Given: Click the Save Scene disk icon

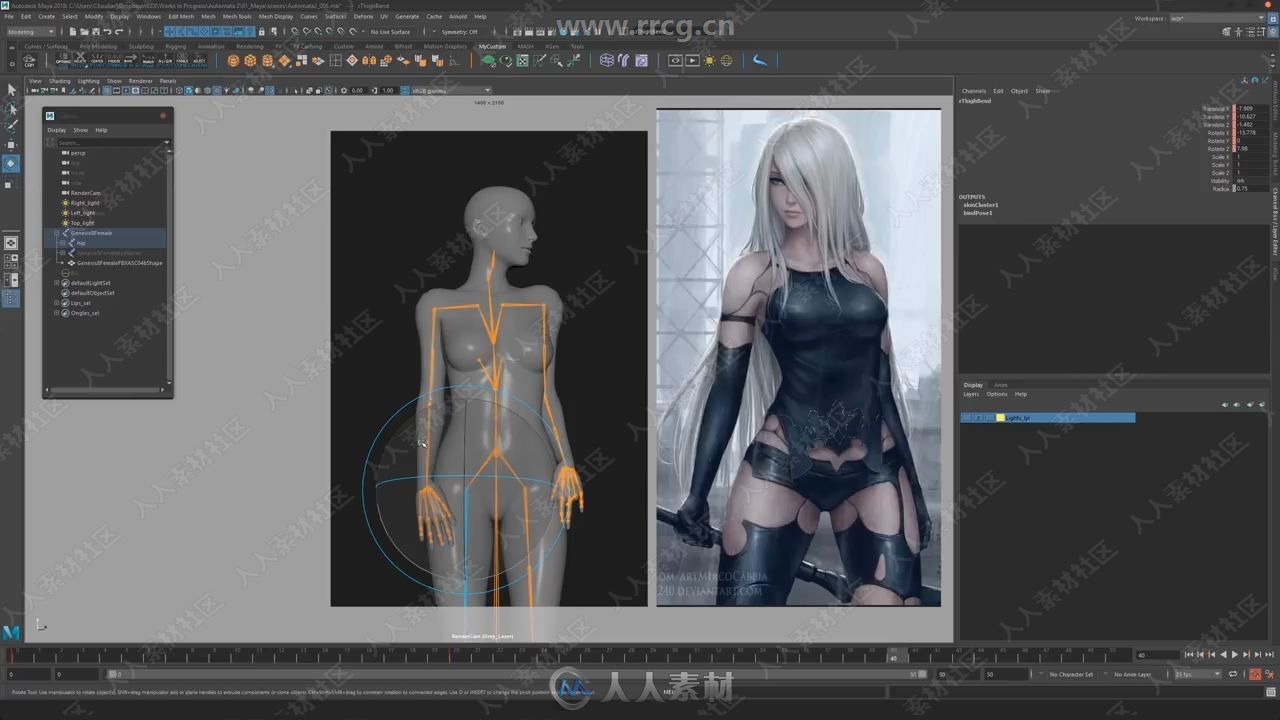Looking at the screenshot, I should tap(95, 32).
